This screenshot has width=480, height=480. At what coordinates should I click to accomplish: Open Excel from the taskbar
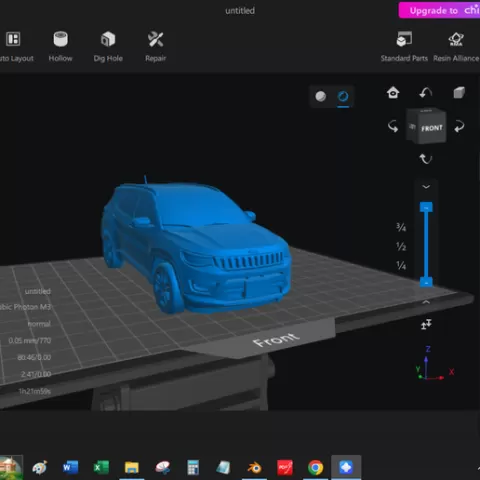point(101,467)
